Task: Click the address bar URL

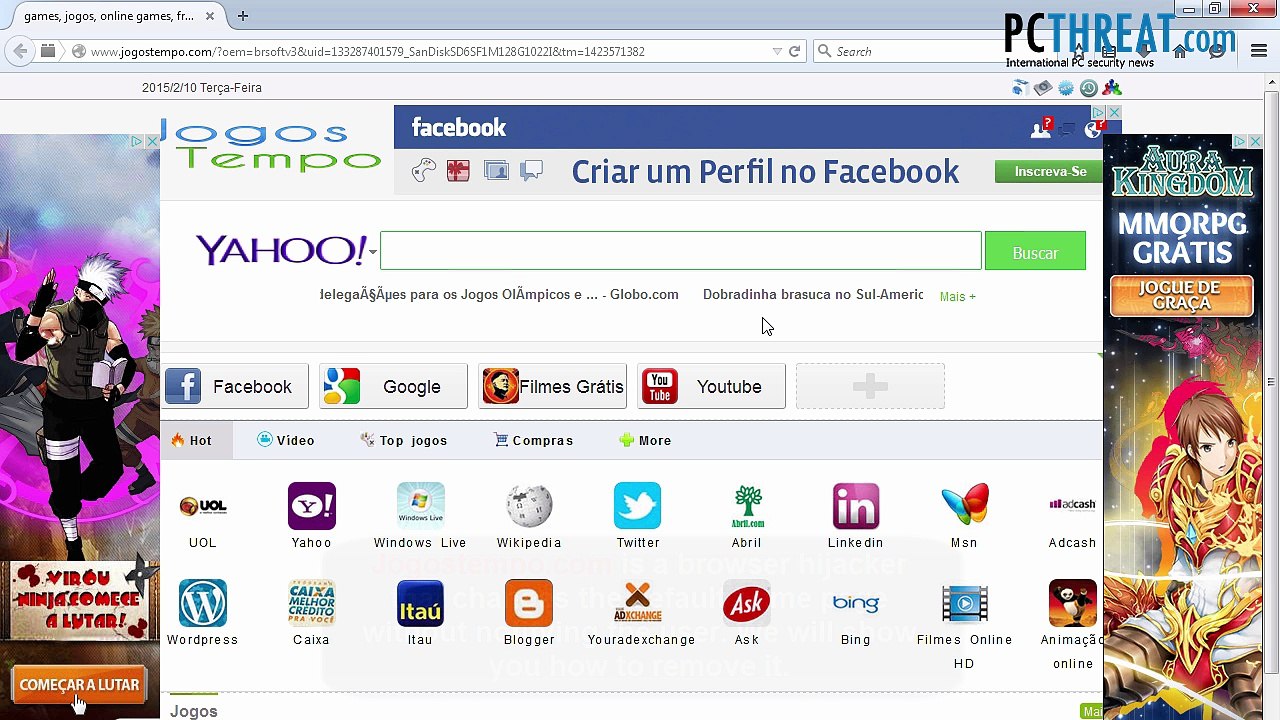Action: click(x=367, y=51)
